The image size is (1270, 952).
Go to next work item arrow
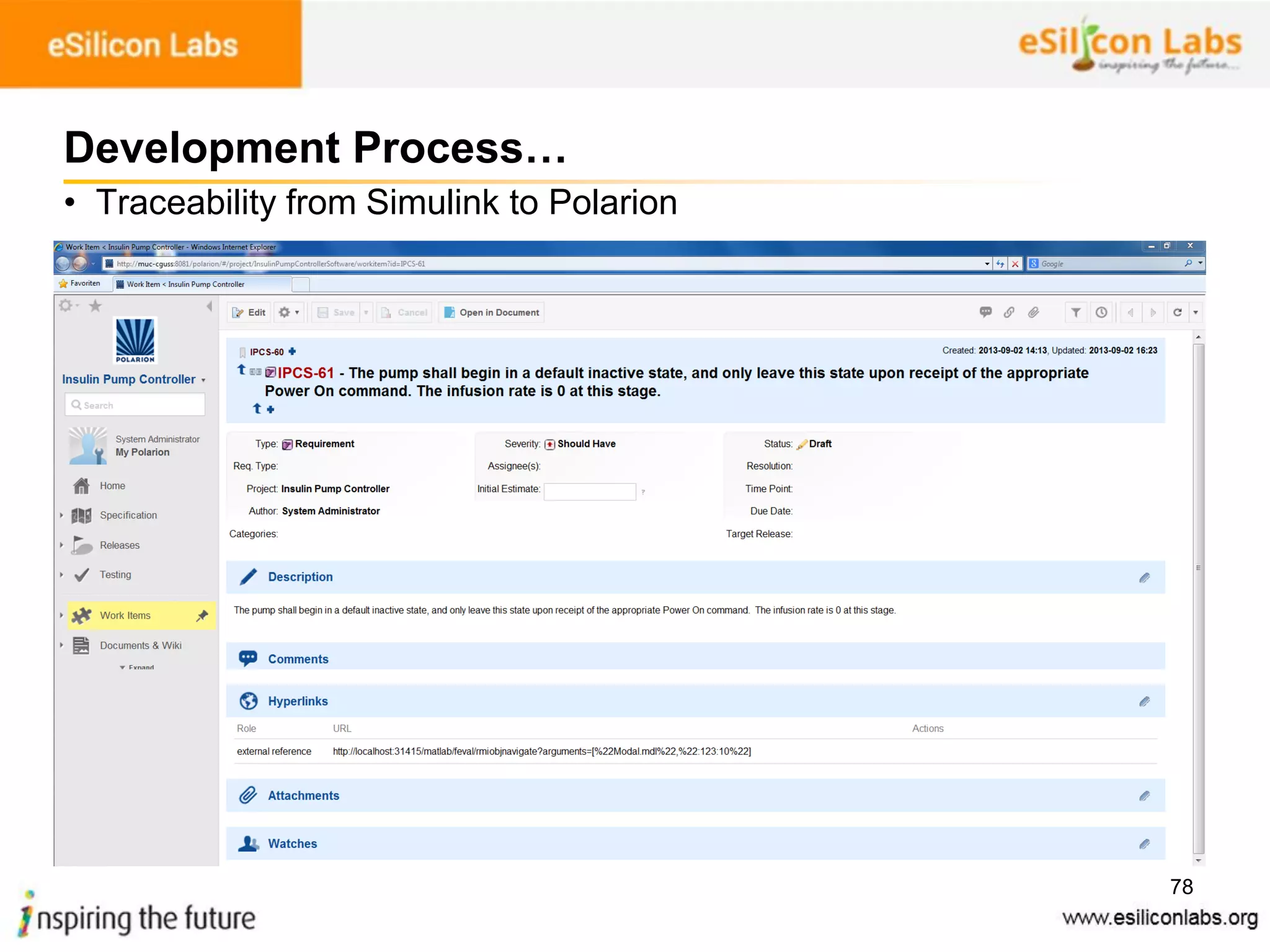coord(1153,312)
